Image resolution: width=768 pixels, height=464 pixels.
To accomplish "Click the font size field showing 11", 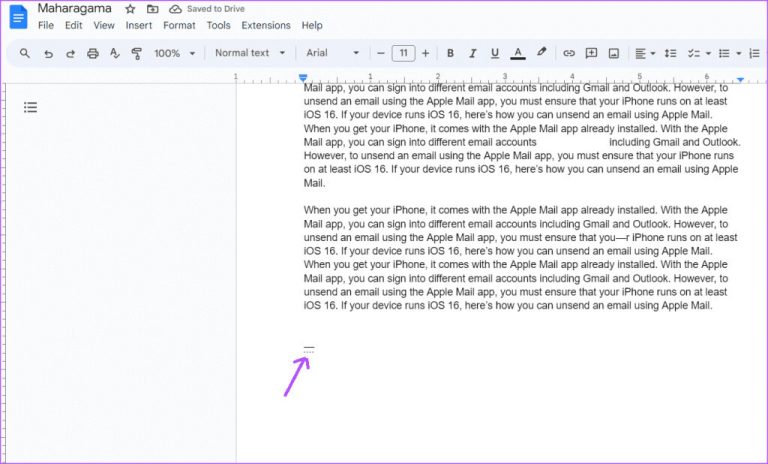I will coord(403,53).
